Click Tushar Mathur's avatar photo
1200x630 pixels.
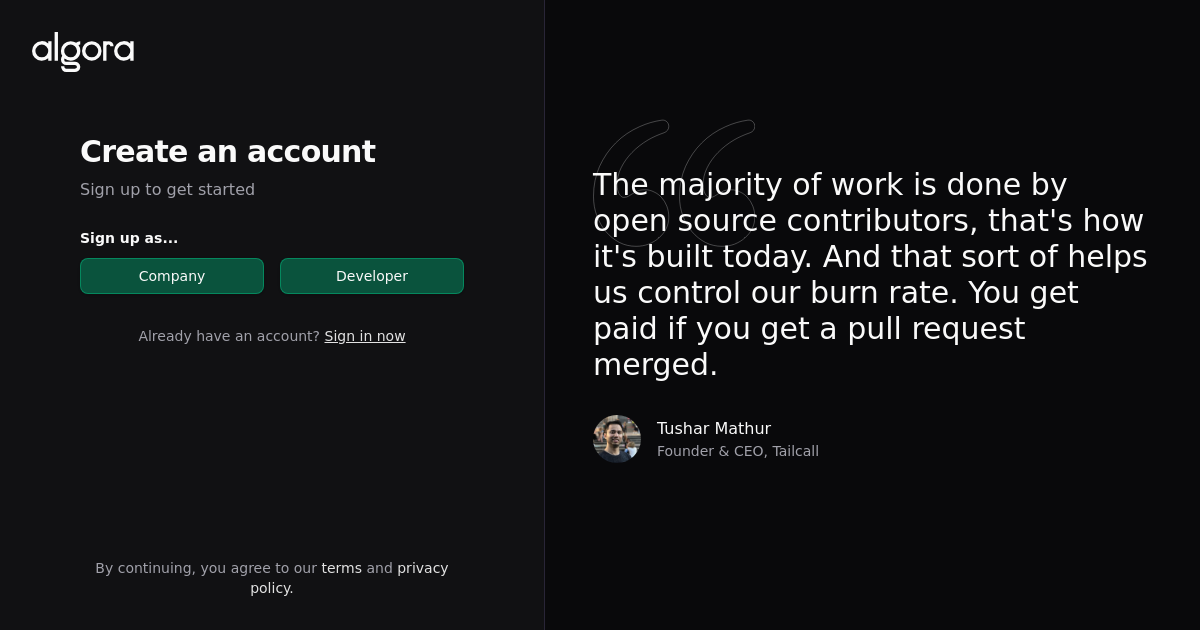617,439
